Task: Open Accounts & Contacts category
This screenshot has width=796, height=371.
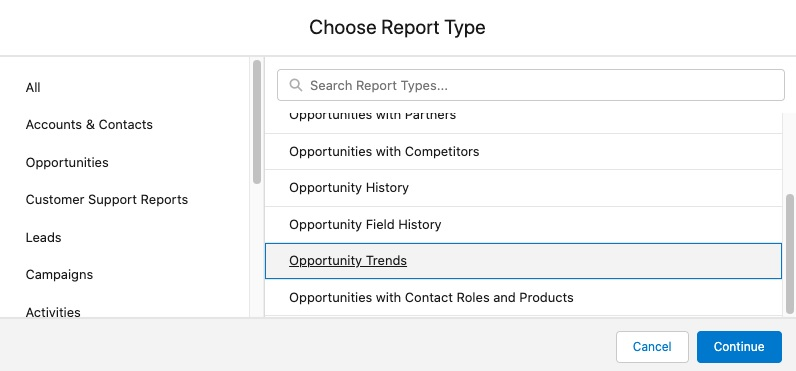Action: pos(89,125)
